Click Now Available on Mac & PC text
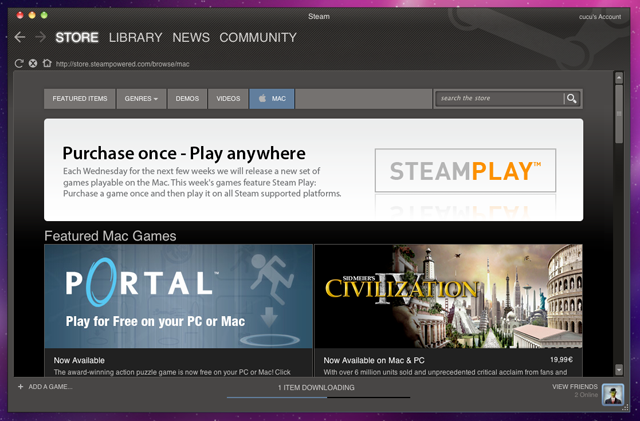The height and width of the screenshot is (421, 640). click(374, 361)
